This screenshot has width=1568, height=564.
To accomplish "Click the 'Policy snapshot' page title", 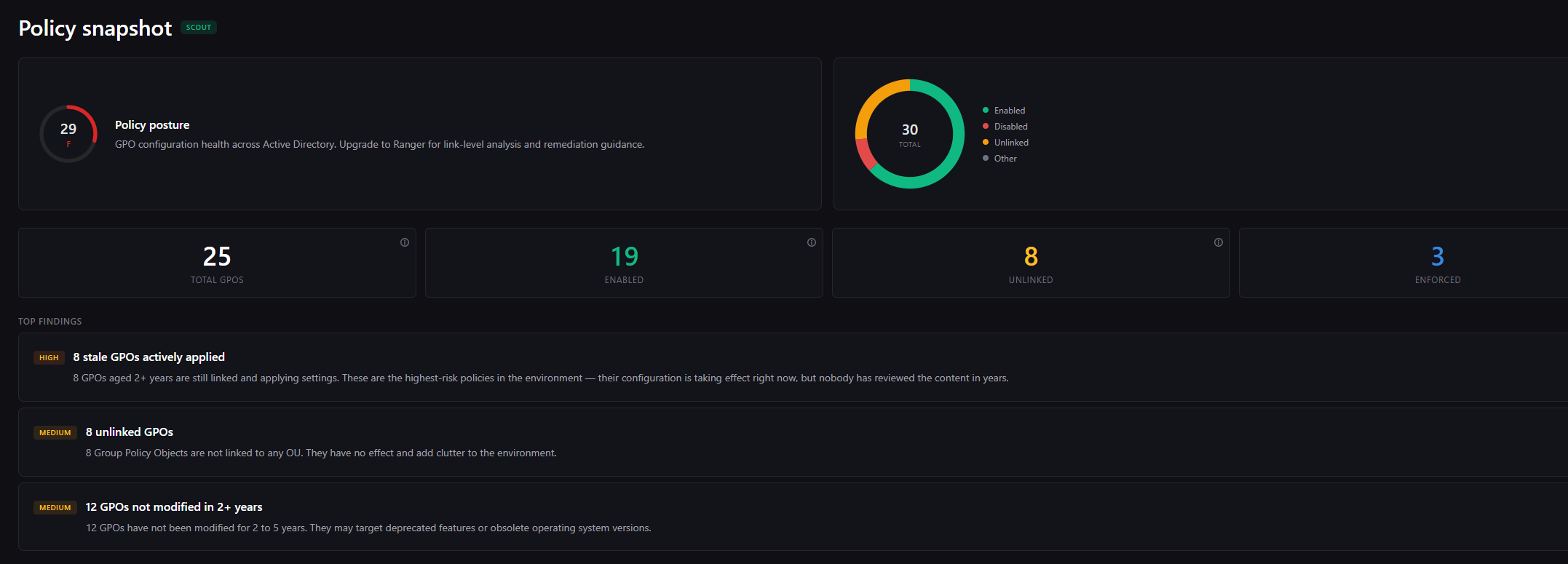I will pos(95,28).
